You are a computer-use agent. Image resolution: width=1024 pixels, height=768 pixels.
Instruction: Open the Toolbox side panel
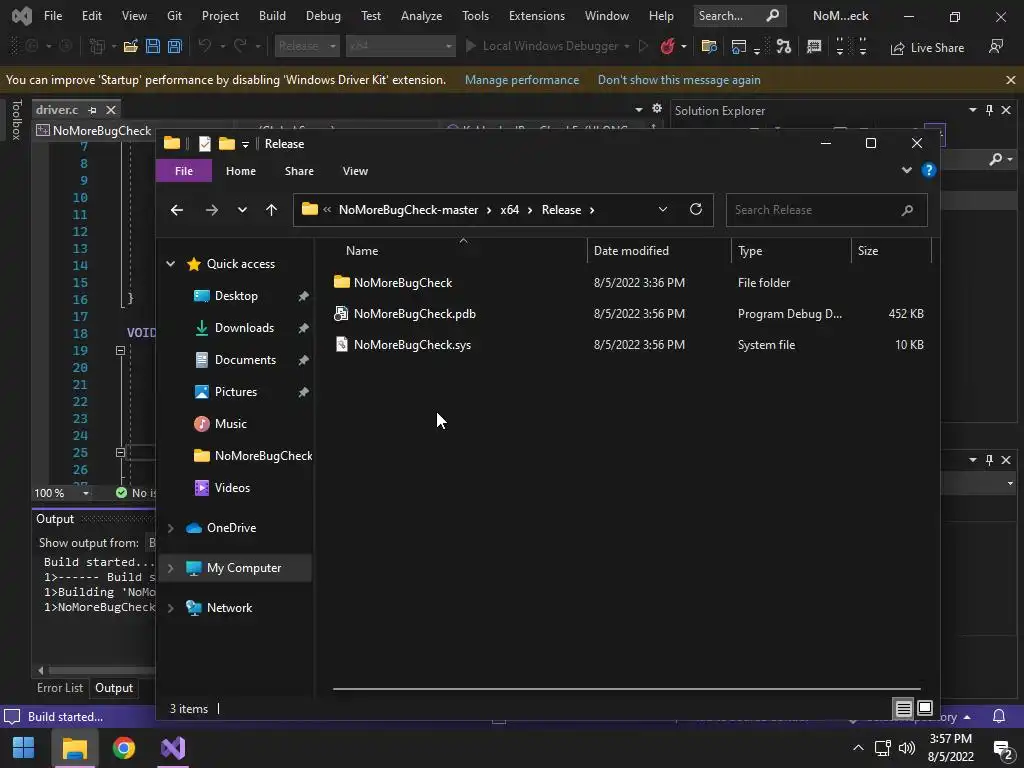coord(16,120)
